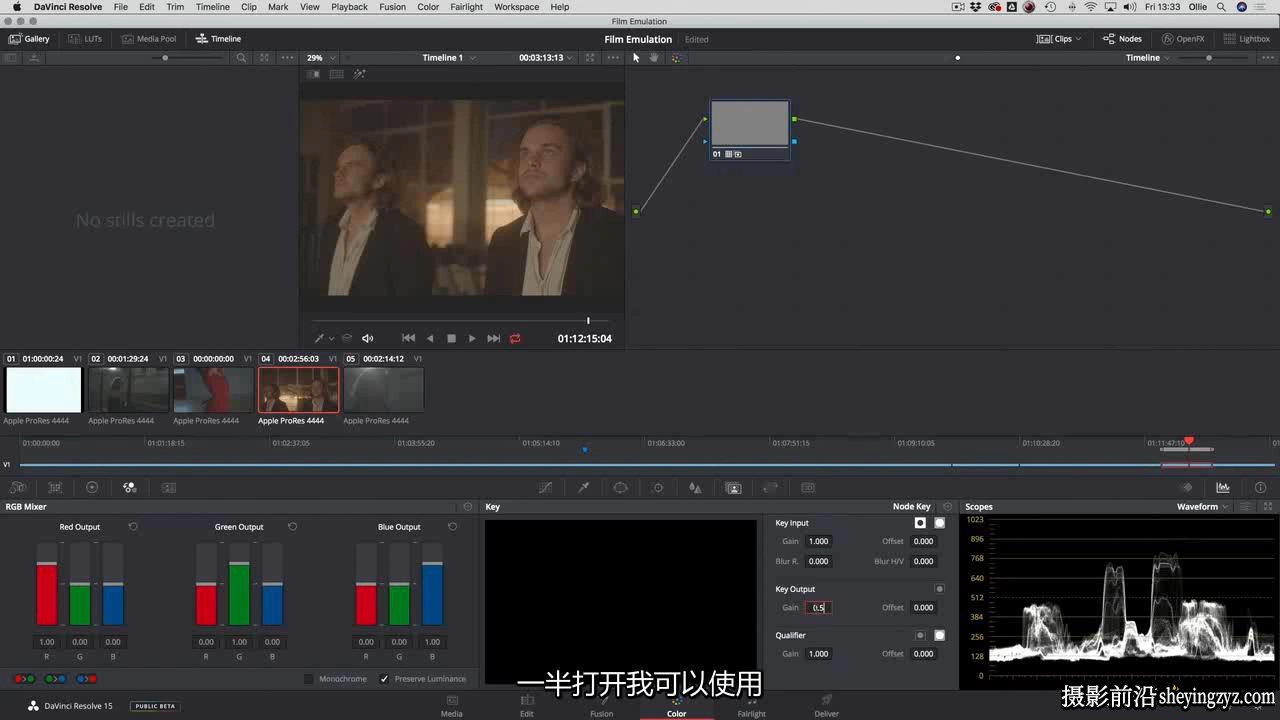Show the Scopes panel icon
This screenshot has height=720, width=1280.
coord(1223,487)
